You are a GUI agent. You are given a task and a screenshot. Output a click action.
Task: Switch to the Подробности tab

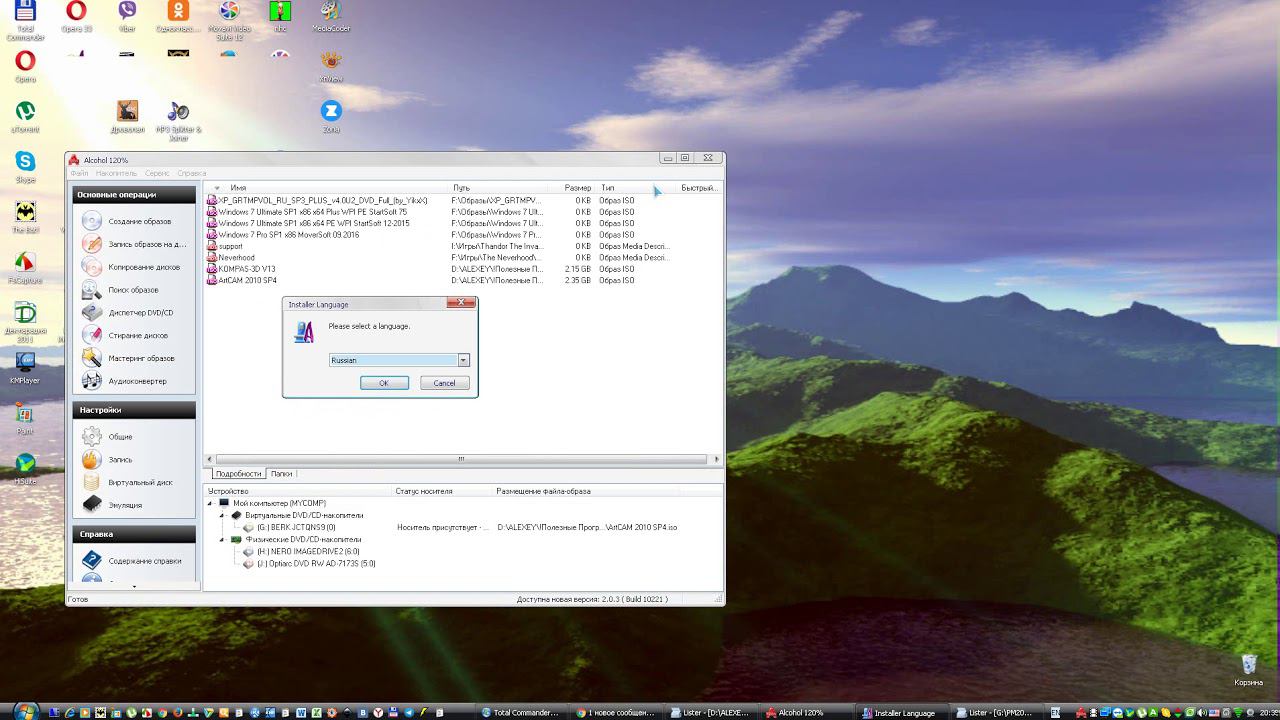tap(238, 474)
